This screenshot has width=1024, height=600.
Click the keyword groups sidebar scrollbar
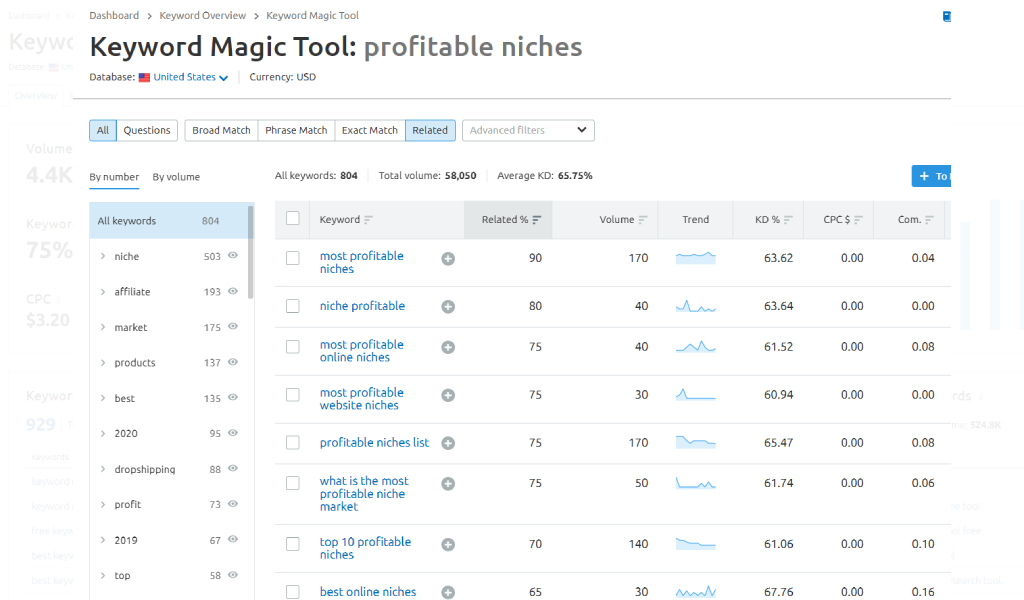(250, 250)
